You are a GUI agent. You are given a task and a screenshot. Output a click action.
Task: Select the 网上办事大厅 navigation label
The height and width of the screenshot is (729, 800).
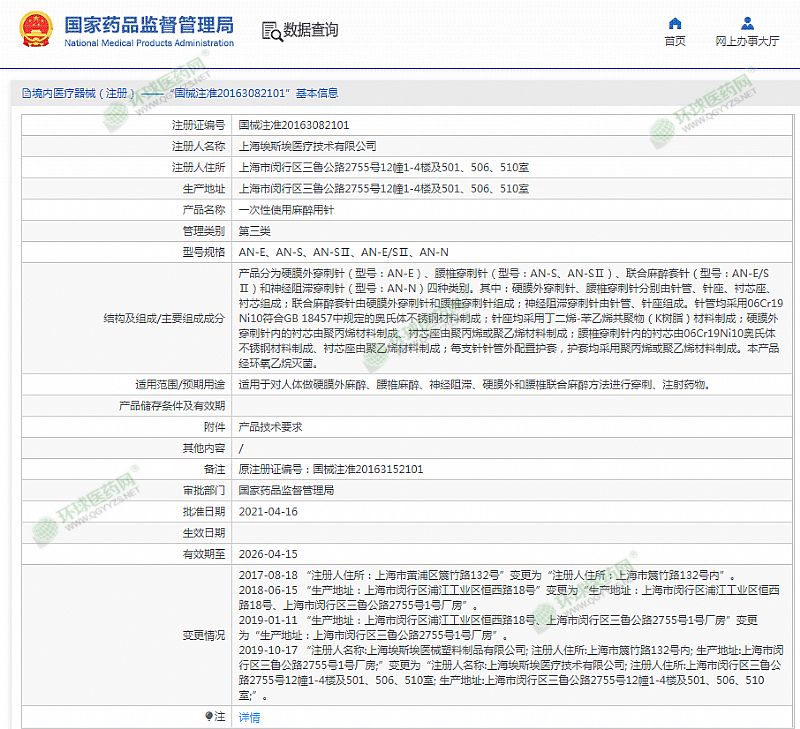747,42
